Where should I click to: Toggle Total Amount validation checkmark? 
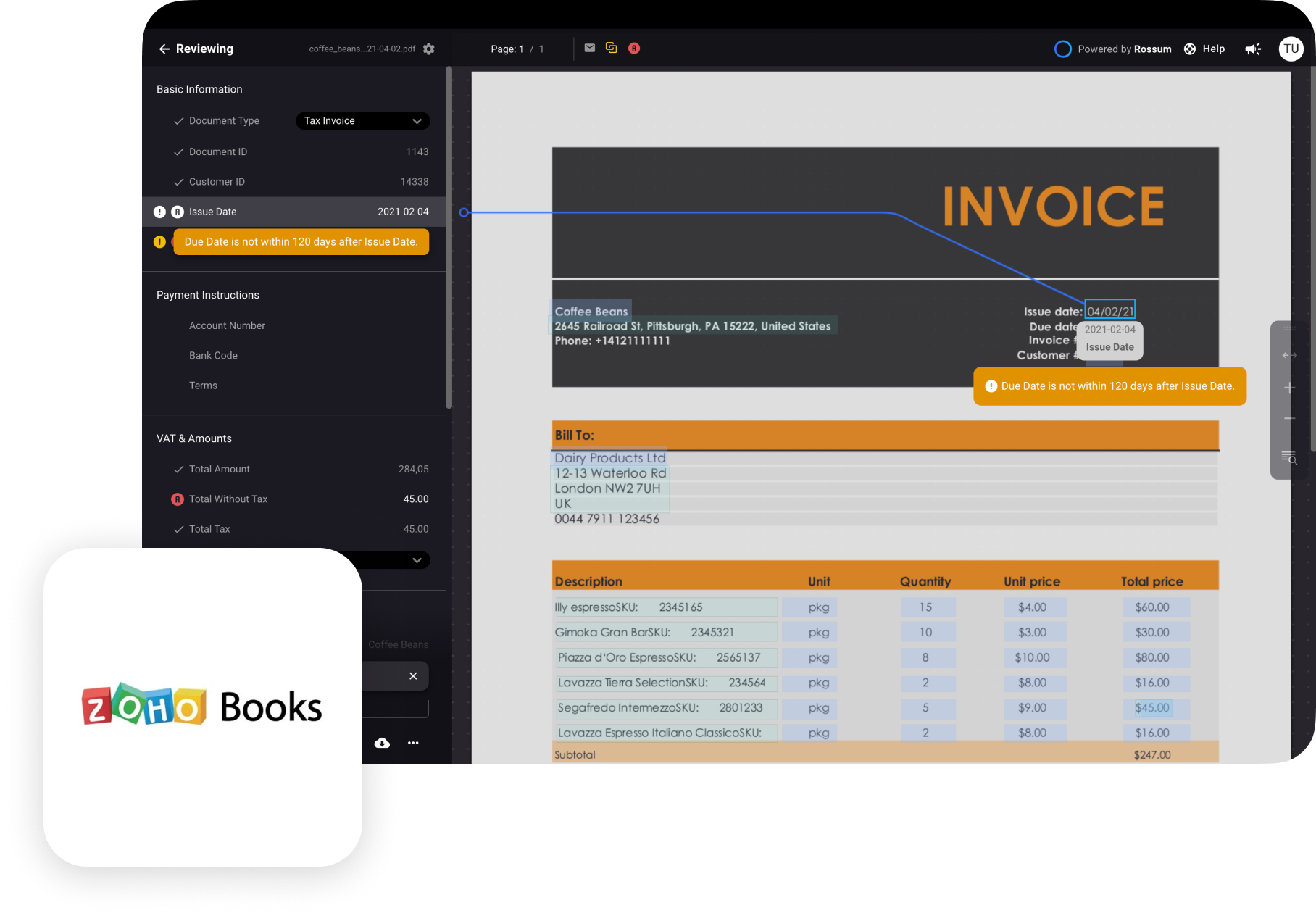[178, 470]
